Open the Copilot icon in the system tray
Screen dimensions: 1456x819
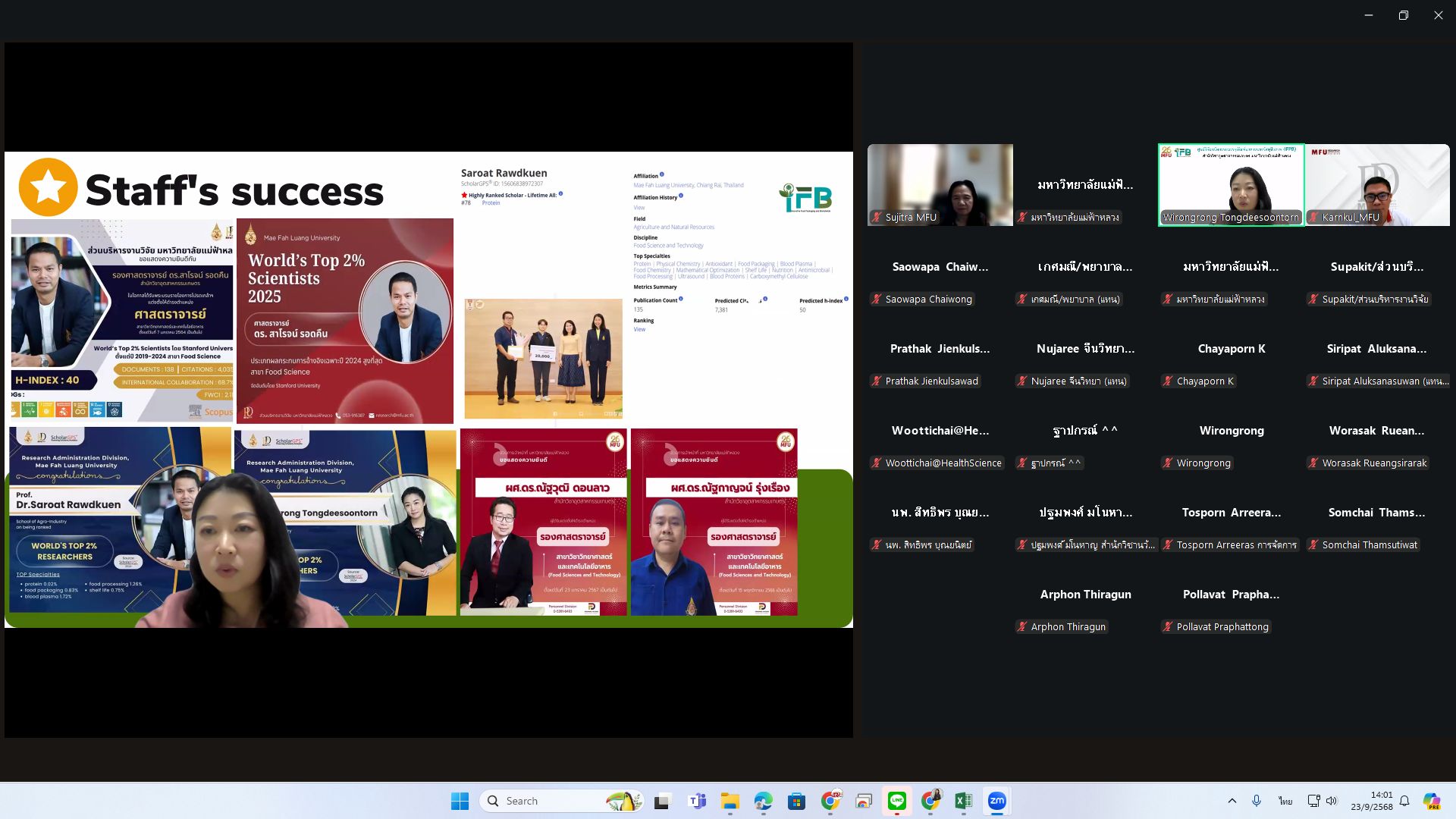tap(1431, 801)
